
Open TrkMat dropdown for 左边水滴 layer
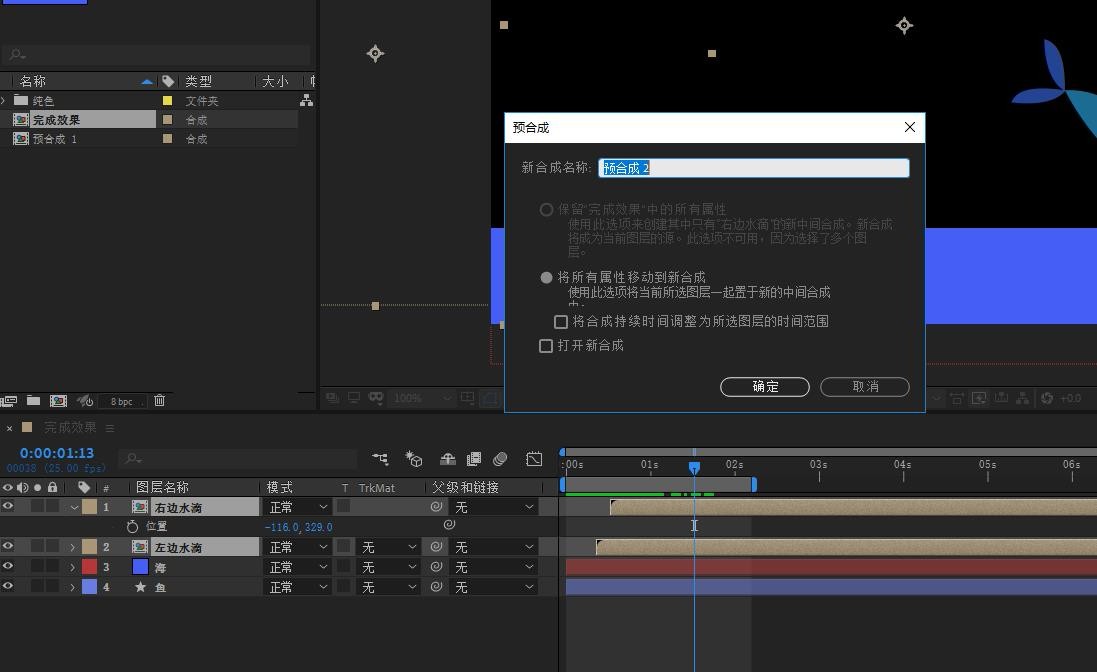pos(389,547)
